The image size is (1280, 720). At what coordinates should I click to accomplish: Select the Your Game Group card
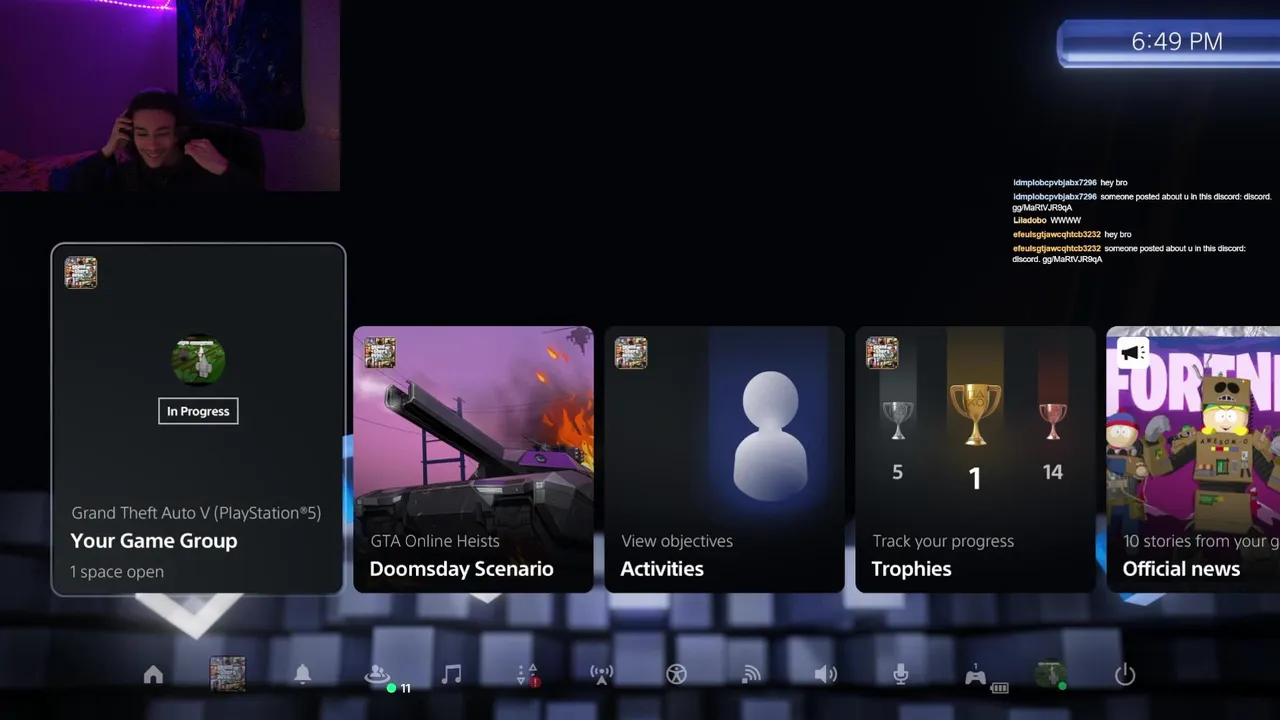click(198, 419)
